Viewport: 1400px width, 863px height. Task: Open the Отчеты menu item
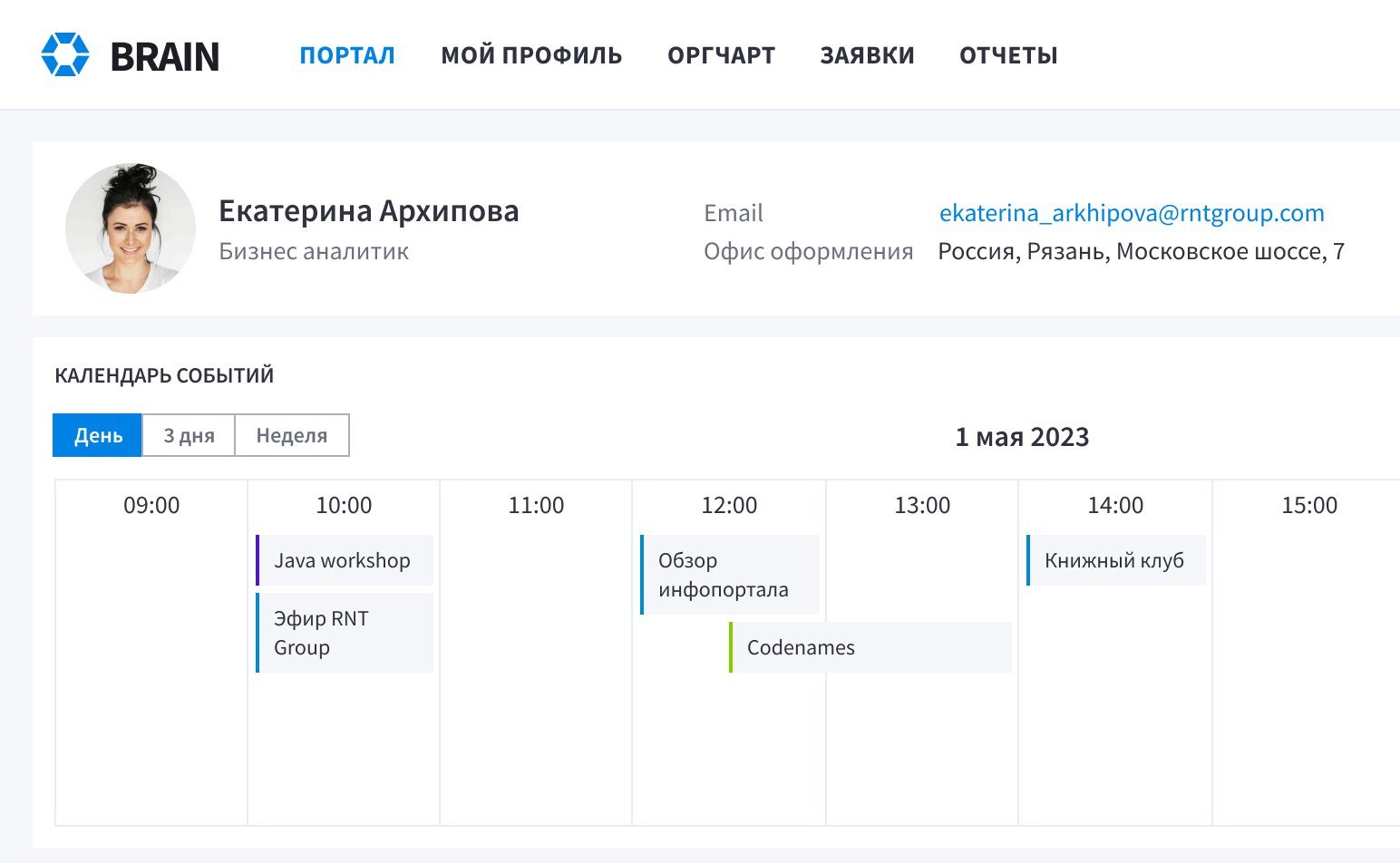click(1008, 55)
